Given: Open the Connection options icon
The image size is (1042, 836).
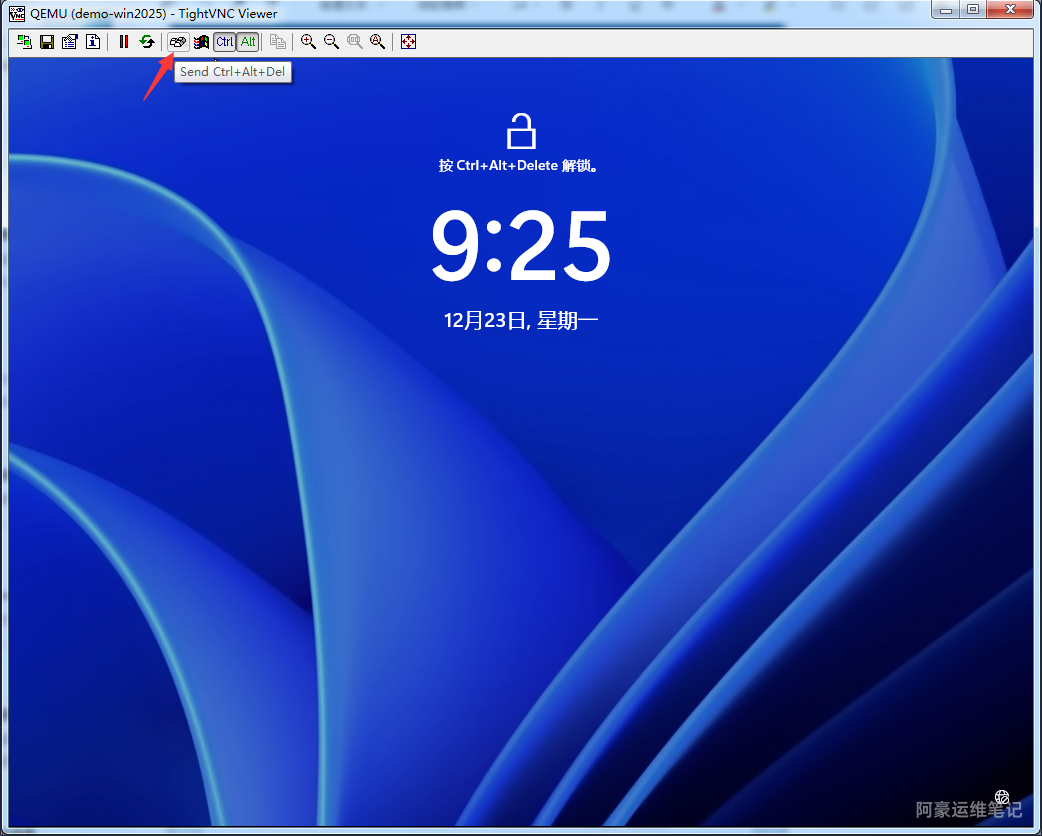Looking at the screenshot, I should click(x=69, y=42).
